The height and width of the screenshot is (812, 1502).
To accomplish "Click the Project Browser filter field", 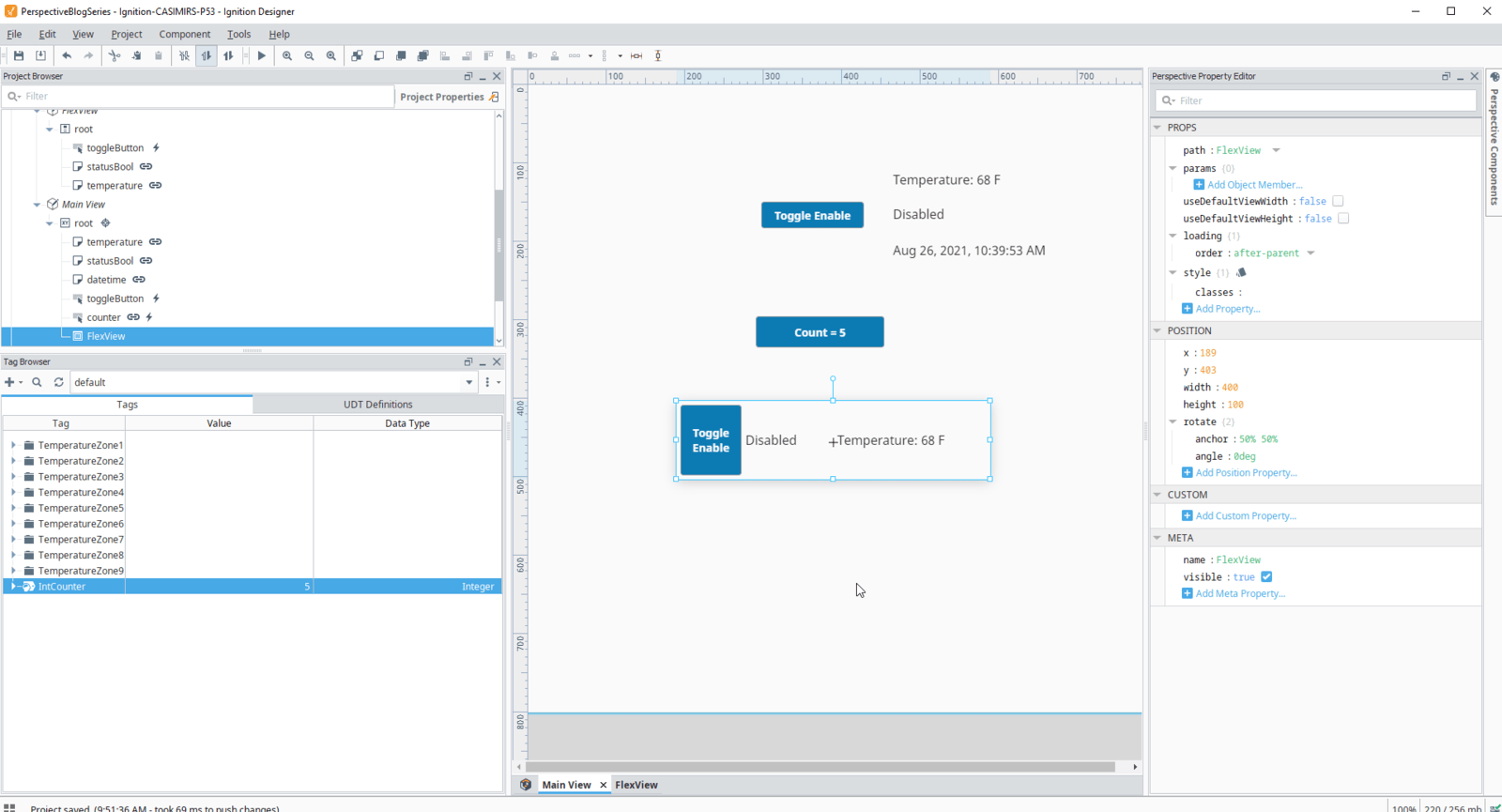I will [x=198, y=97].
